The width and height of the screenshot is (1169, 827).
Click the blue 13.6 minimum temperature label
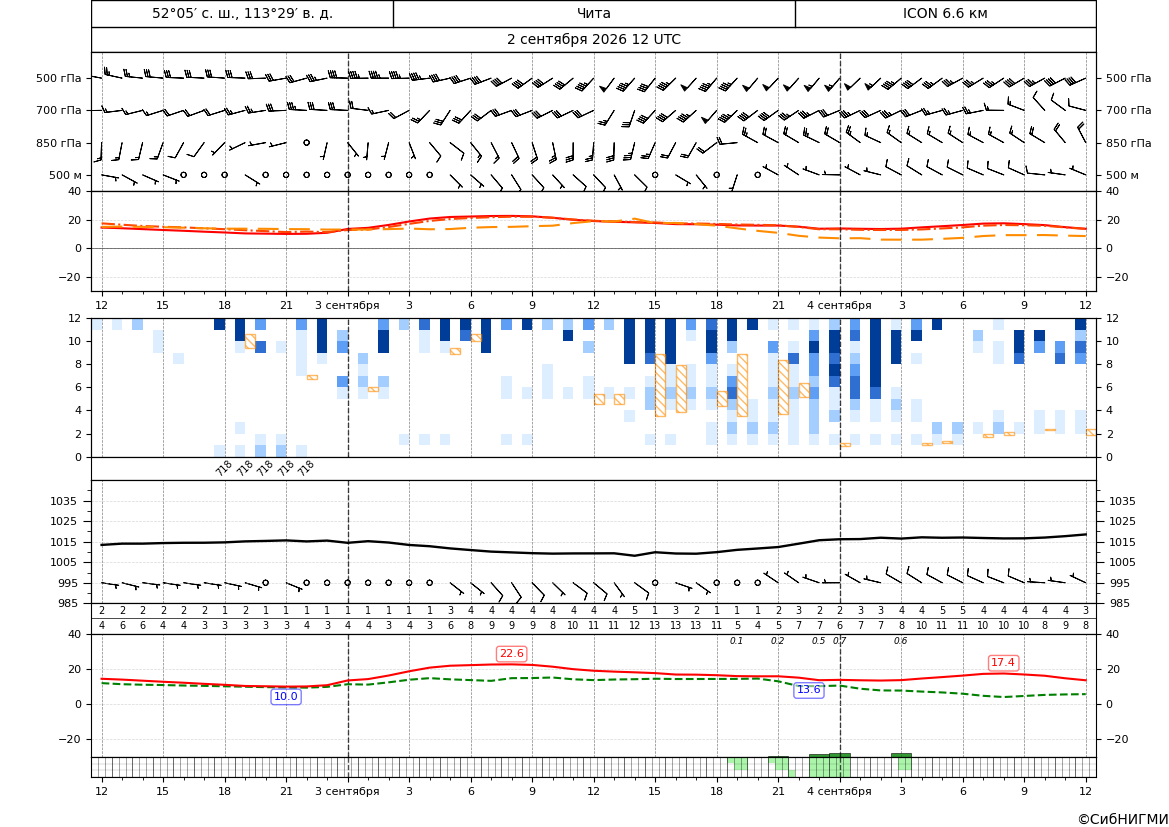[x=809, y=690]
